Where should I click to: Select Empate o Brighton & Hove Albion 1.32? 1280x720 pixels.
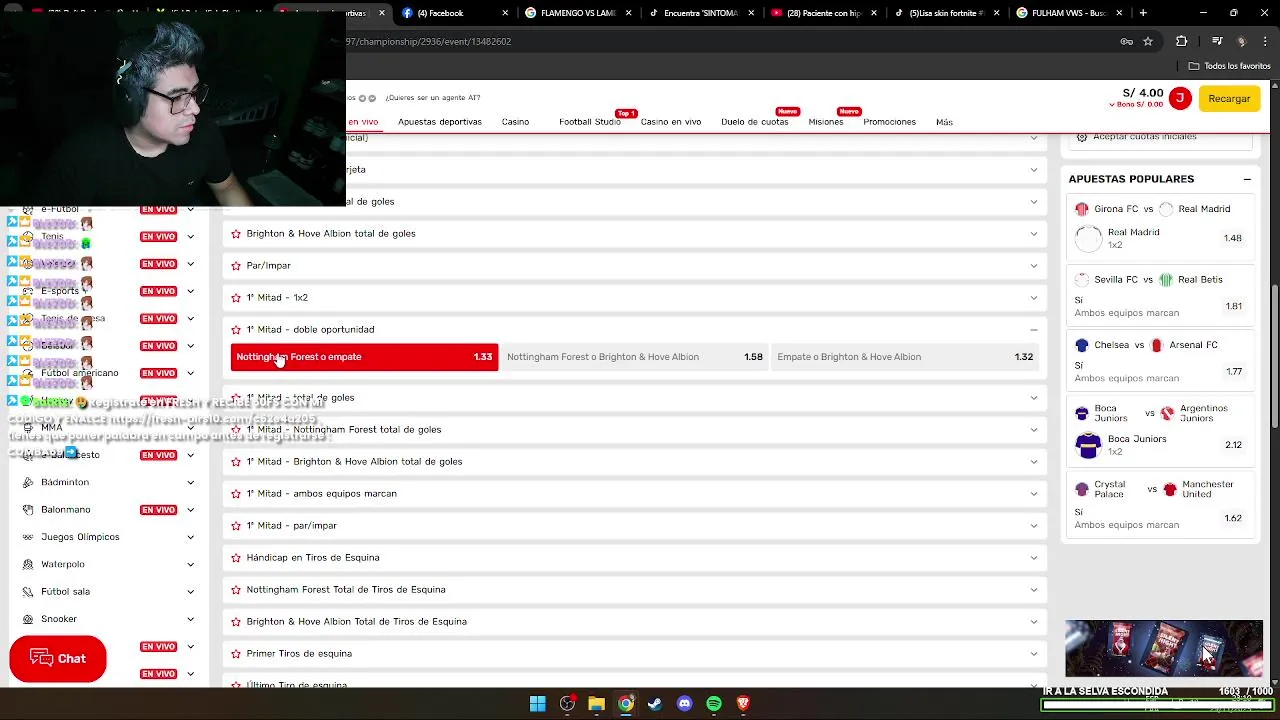pos(905,357)
